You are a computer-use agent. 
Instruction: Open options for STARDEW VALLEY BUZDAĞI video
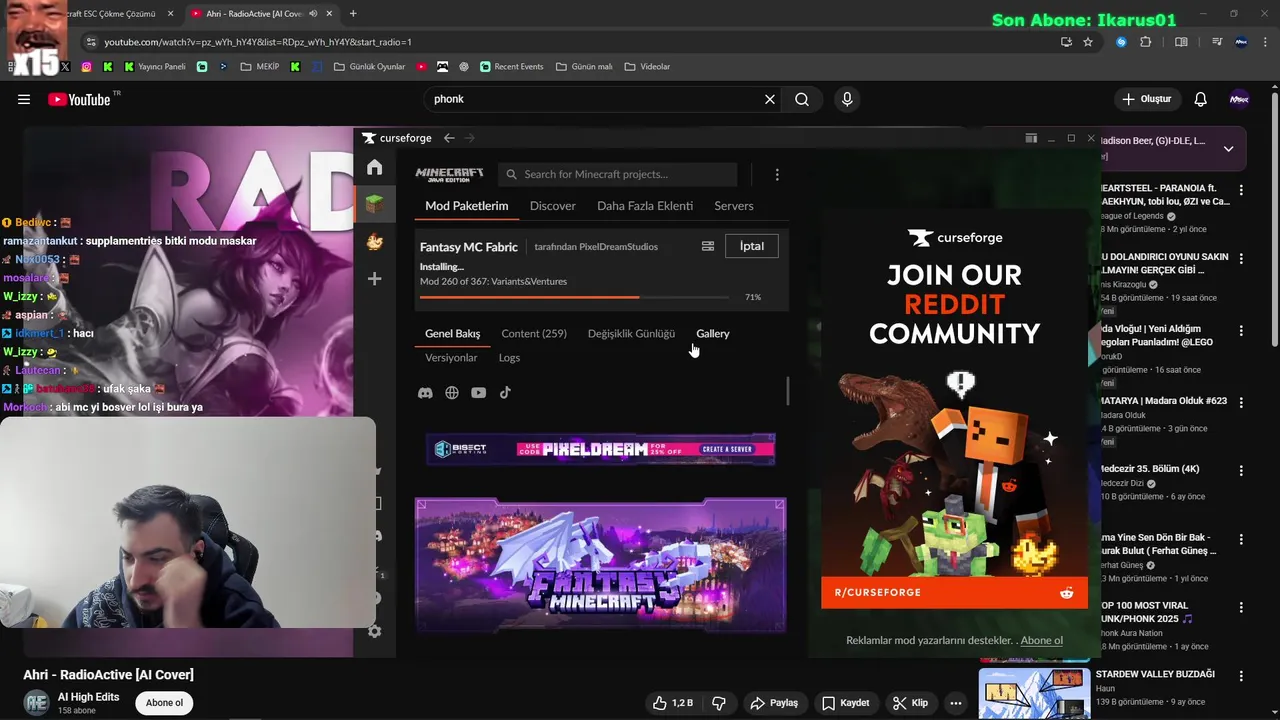coord(1241,676)
